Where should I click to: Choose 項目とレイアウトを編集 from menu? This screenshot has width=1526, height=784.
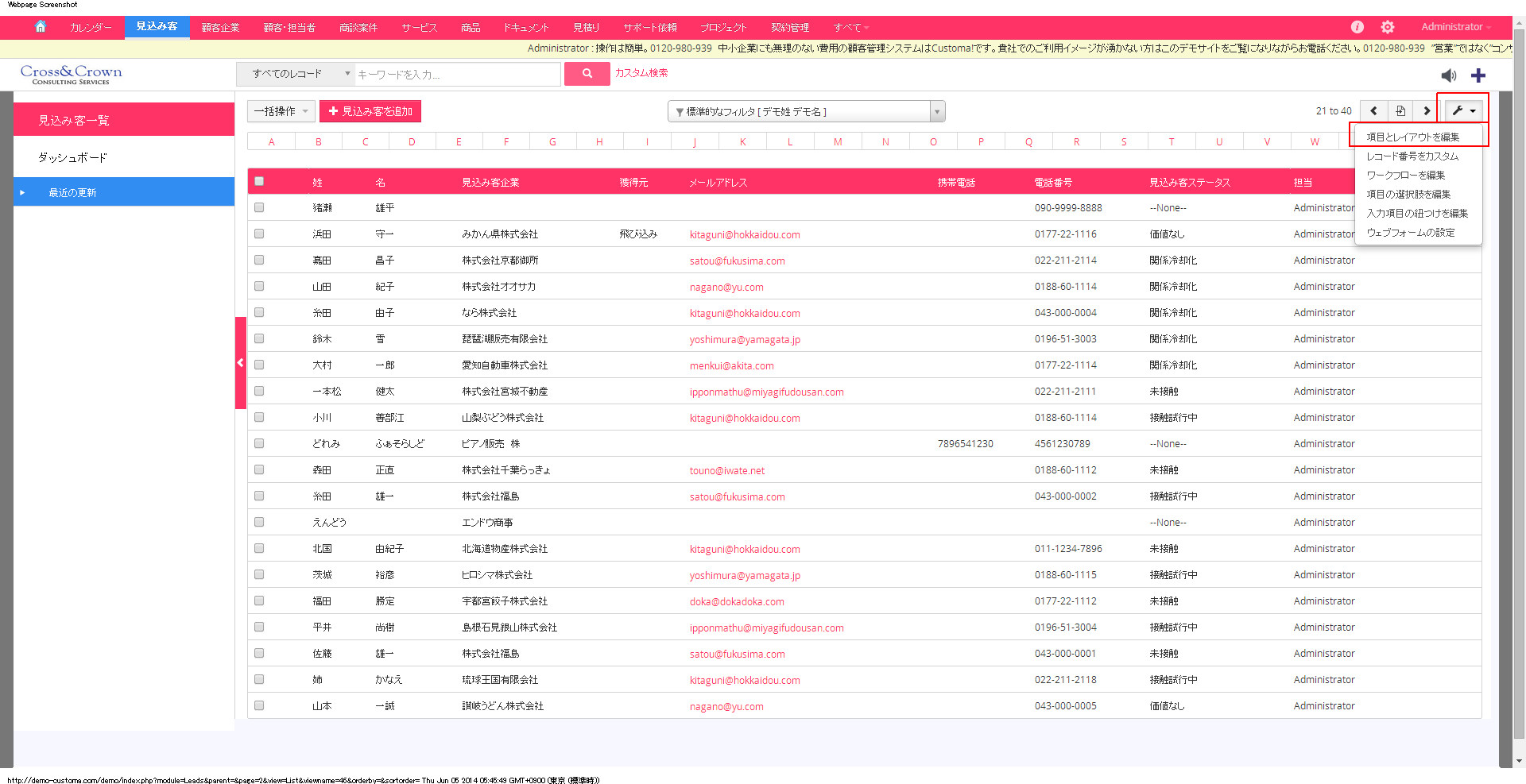[1412, 137]
